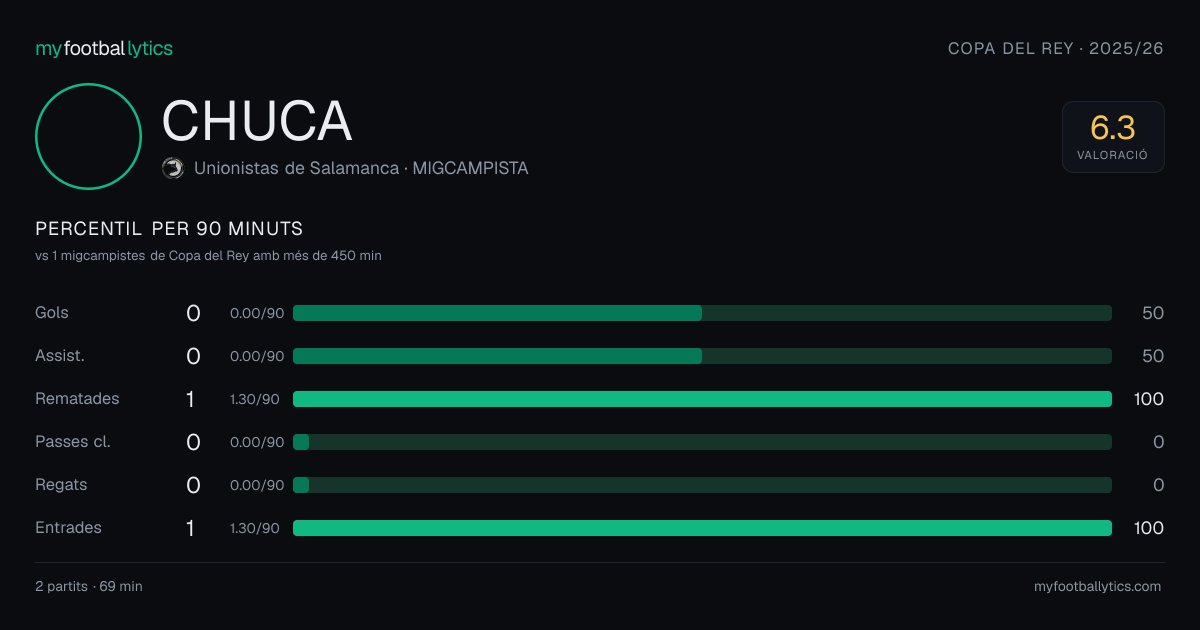Click the Assist. percentile bar

point(702,356)
